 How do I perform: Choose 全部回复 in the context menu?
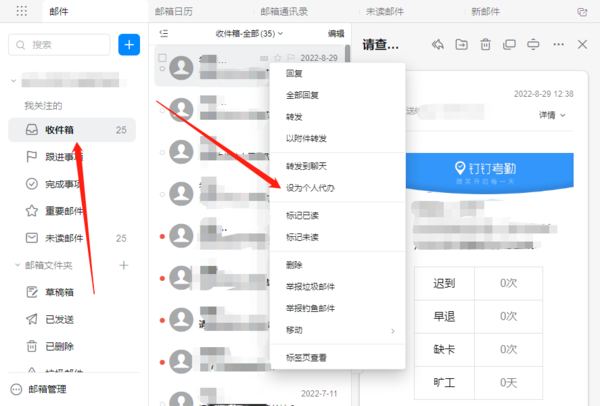tap(338, 95)
